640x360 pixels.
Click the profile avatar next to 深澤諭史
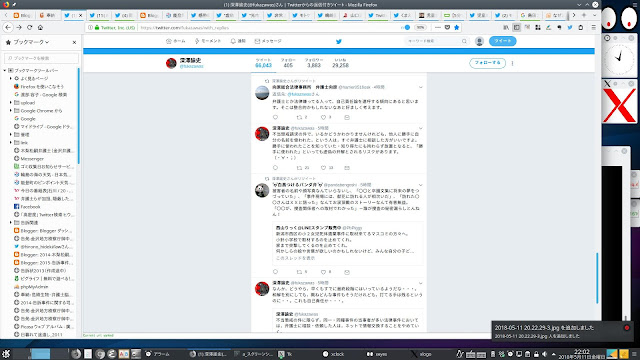[171, 63]
